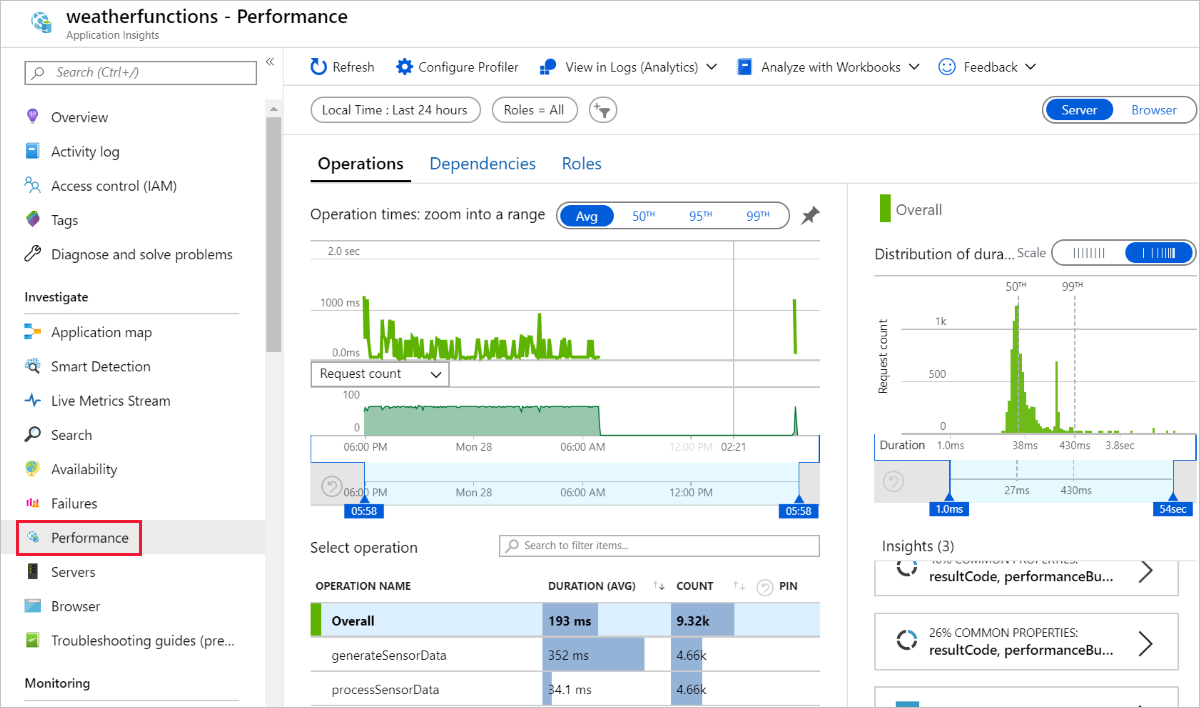The image size is (1200, 708).
Task: Switch to the Dependencies tab
Action: pyautogui.click(x=482, y=163)
